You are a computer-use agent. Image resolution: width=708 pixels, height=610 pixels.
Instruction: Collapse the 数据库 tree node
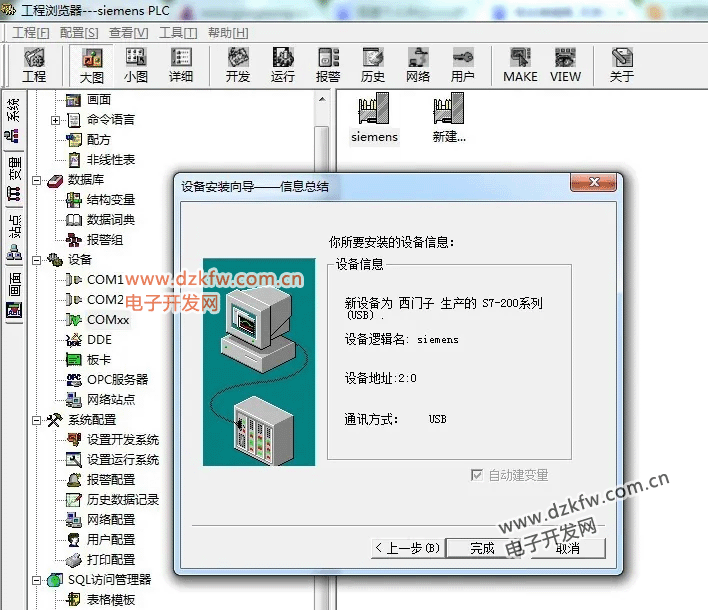[37, 180]
